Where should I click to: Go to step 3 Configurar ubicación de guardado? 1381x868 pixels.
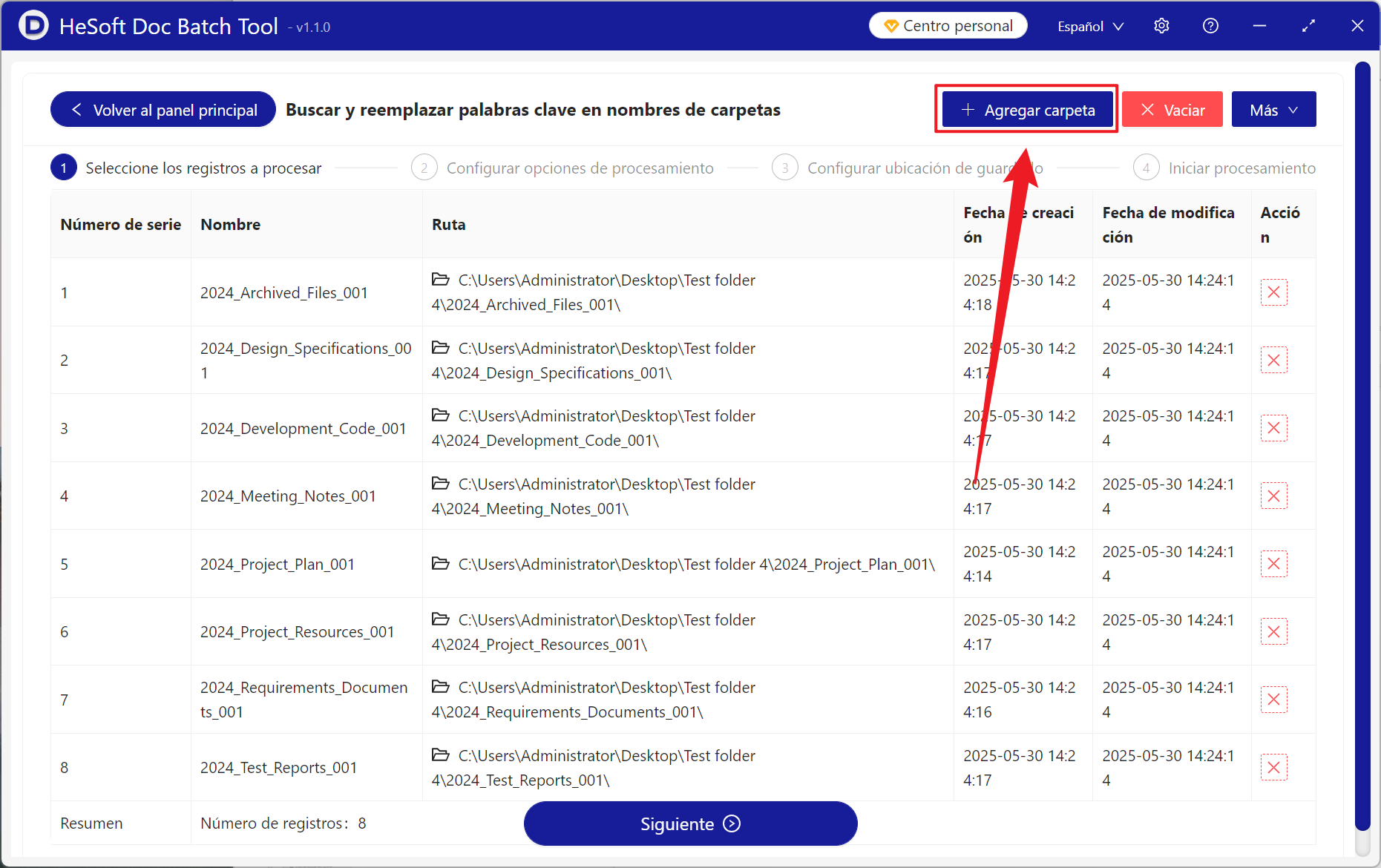pyautogui.click(x=908, y=168)
